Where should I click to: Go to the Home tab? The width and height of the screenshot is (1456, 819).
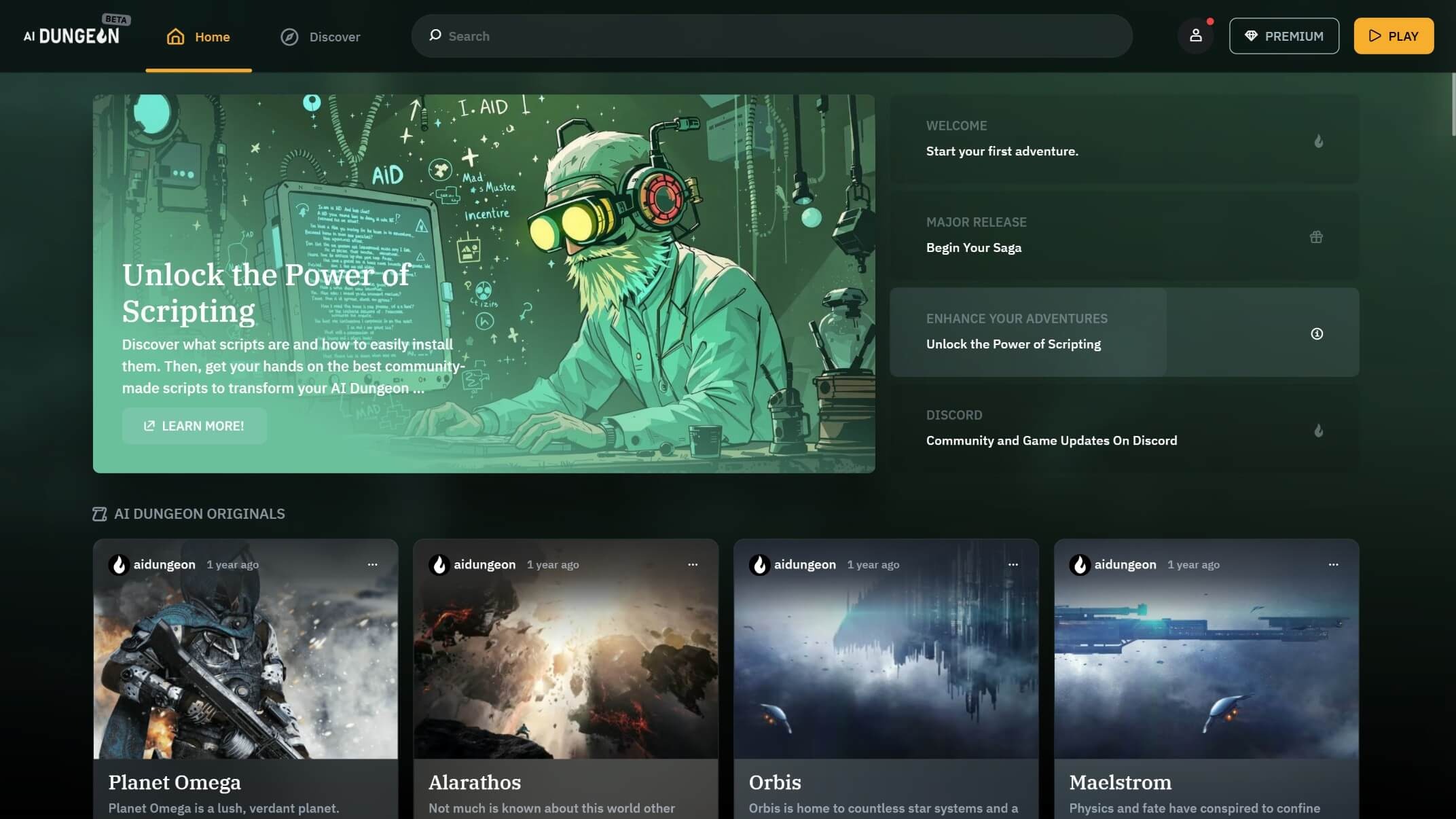click(198, 37)
